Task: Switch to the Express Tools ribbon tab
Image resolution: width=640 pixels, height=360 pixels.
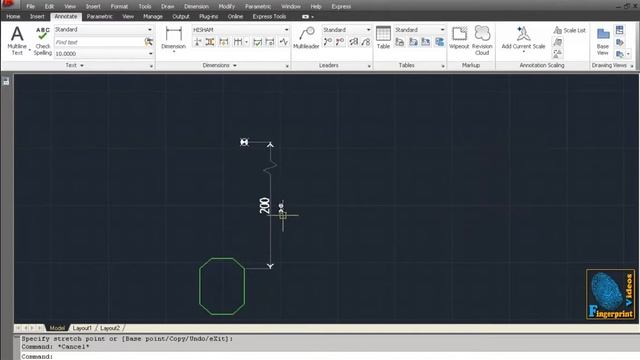Action: click(269, 16)
